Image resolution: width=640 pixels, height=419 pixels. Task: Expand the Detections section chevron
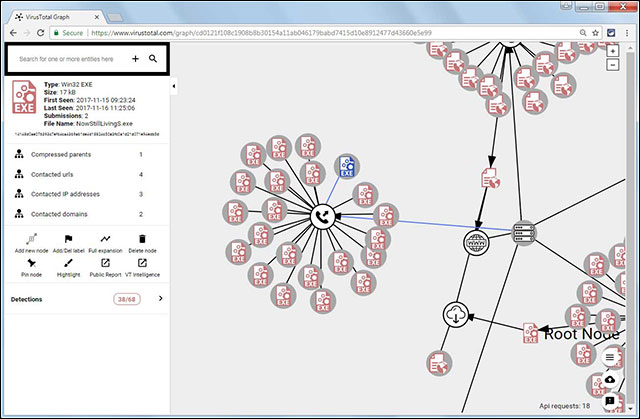tap(161, 299)
